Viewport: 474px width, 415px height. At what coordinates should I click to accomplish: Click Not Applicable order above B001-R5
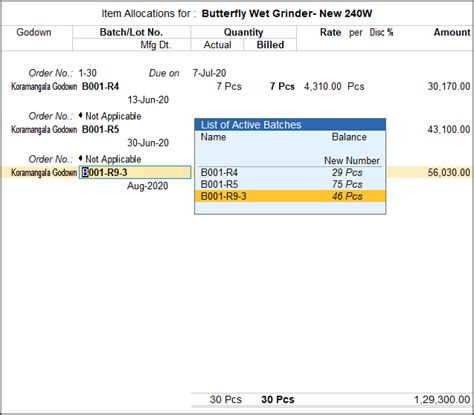(x=113, y=116)
